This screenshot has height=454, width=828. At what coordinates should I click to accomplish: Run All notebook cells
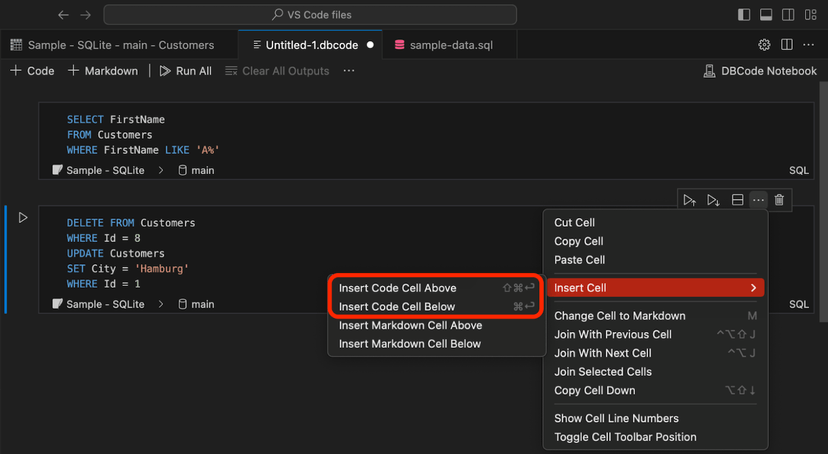tap(186, 71)
